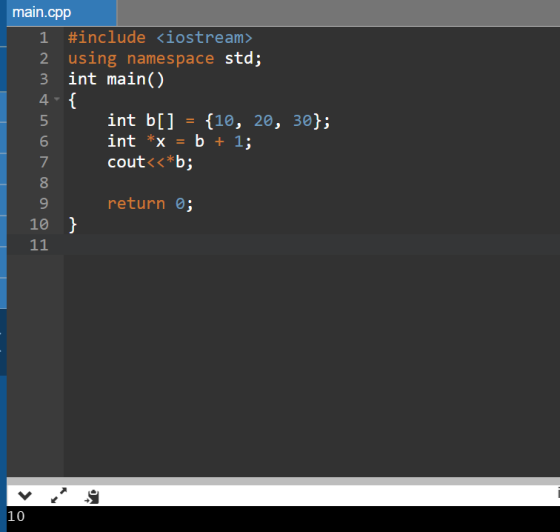Place cursor in 'return 0;' statement
Viewport: 560px width, 532px height.
(x=150, y=204)
